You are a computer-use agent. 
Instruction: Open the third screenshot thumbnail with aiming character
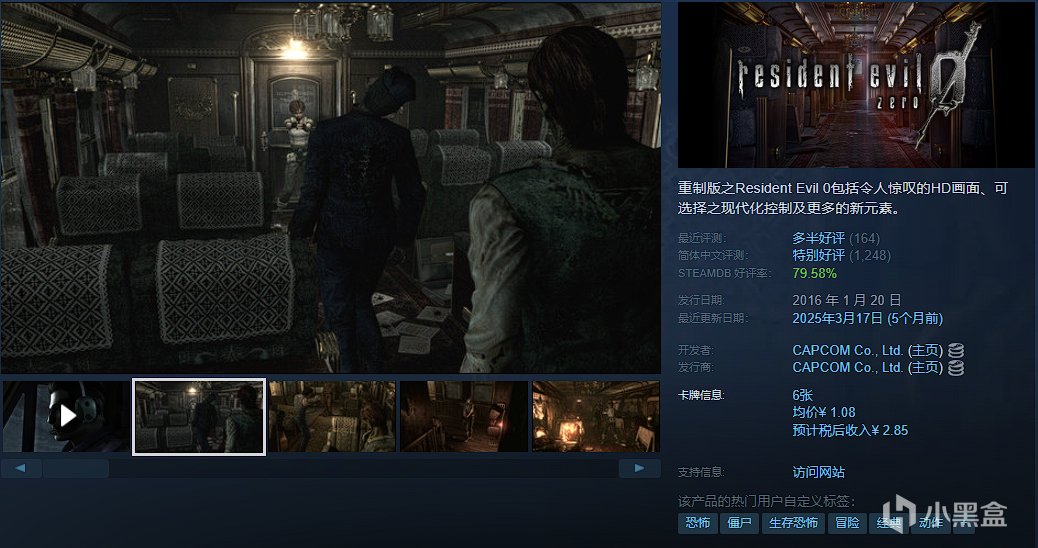pos(332,416)
